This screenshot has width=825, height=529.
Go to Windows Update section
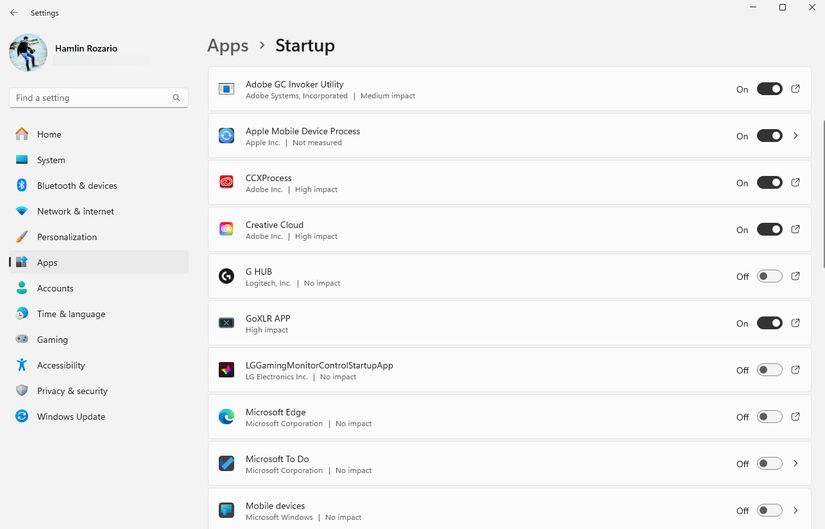[71, 417]
